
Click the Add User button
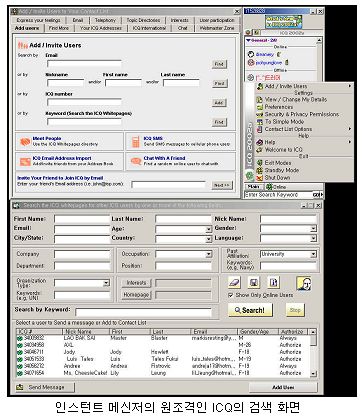click(x=283, y=387)
